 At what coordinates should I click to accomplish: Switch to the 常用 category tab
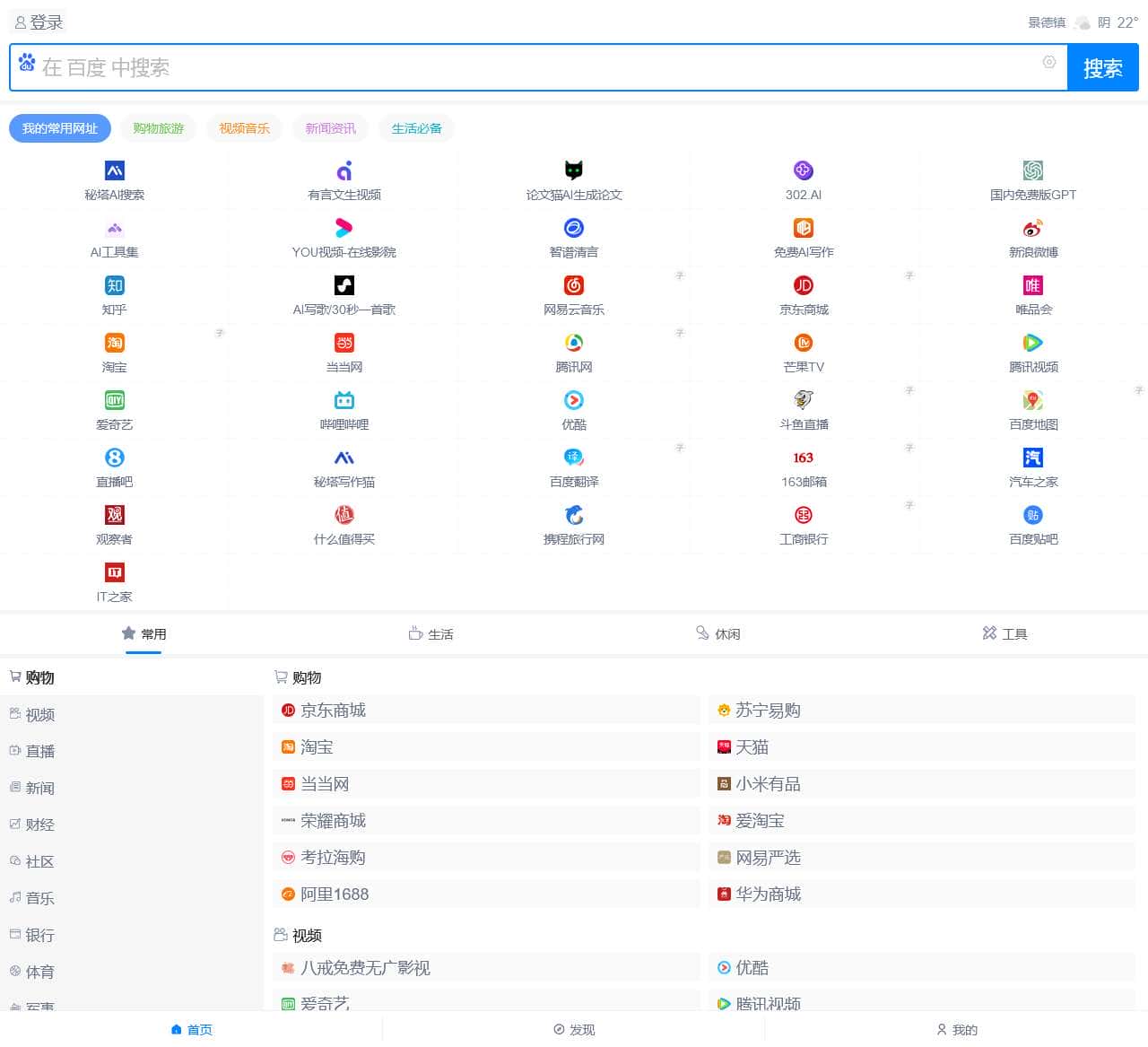pyautogui.click(x=143, y=634)
